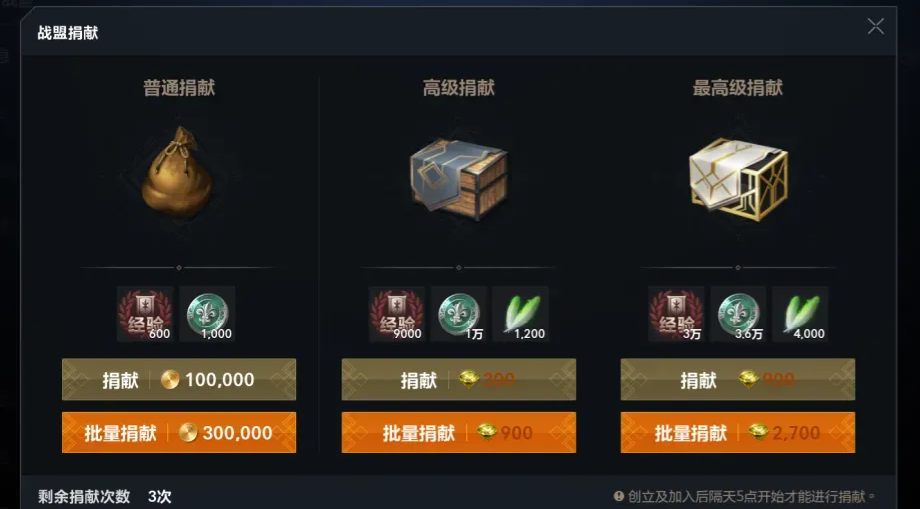This screenshot has height=509, width=920.
Task: Close the 战盟捐献 dialog
Action: click(875, 26)
